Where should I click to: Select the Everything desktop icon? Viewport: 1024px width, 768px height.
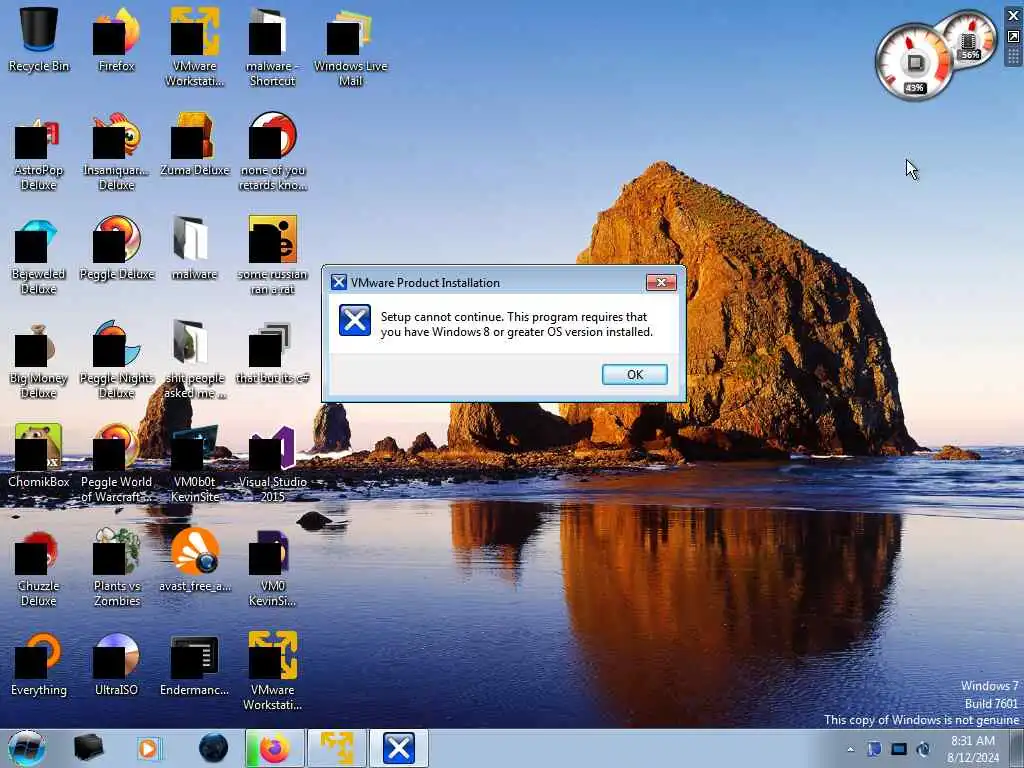point(39,665)
